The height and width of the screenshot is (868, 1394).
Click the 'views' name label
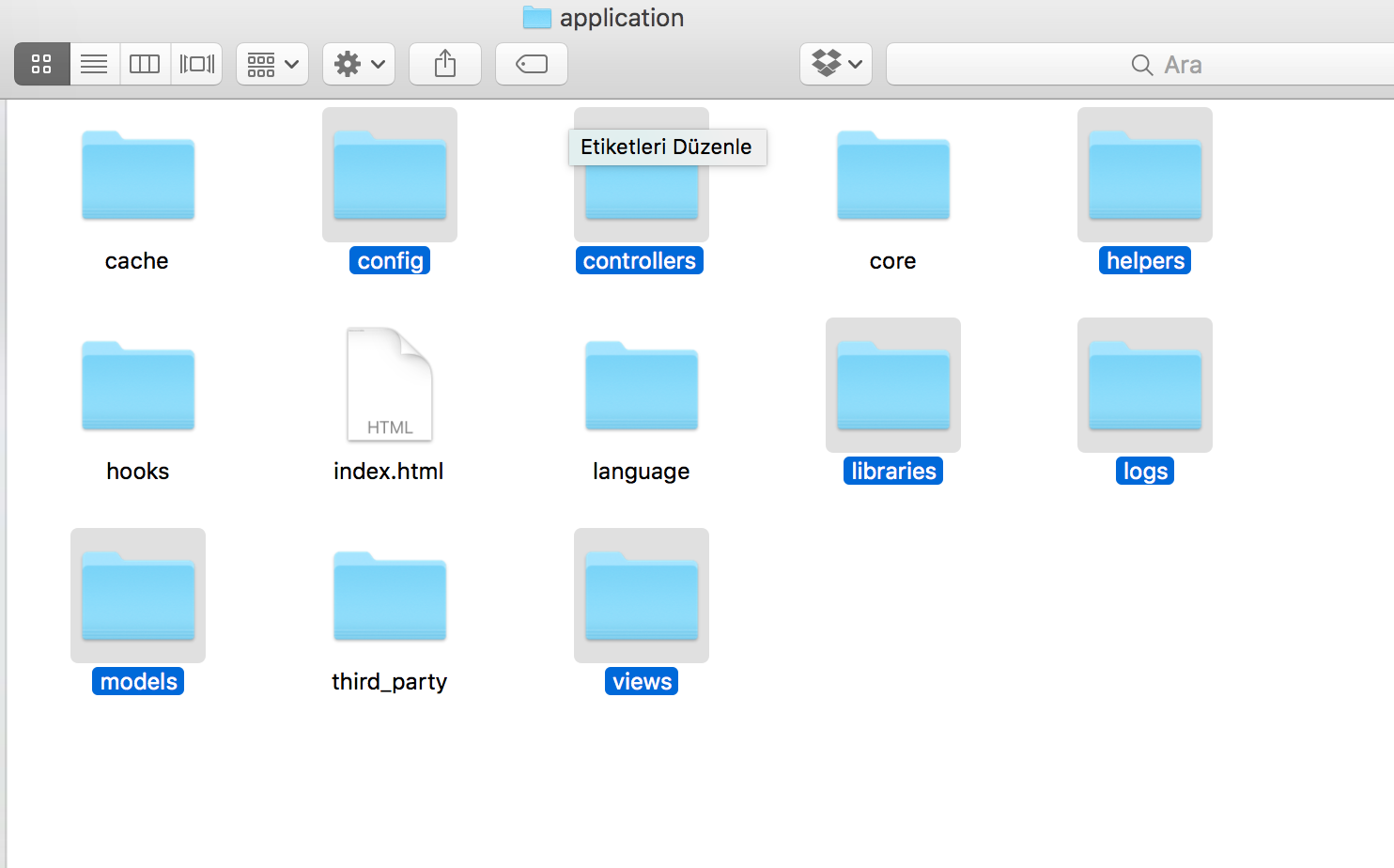click(x=642, y=682)
